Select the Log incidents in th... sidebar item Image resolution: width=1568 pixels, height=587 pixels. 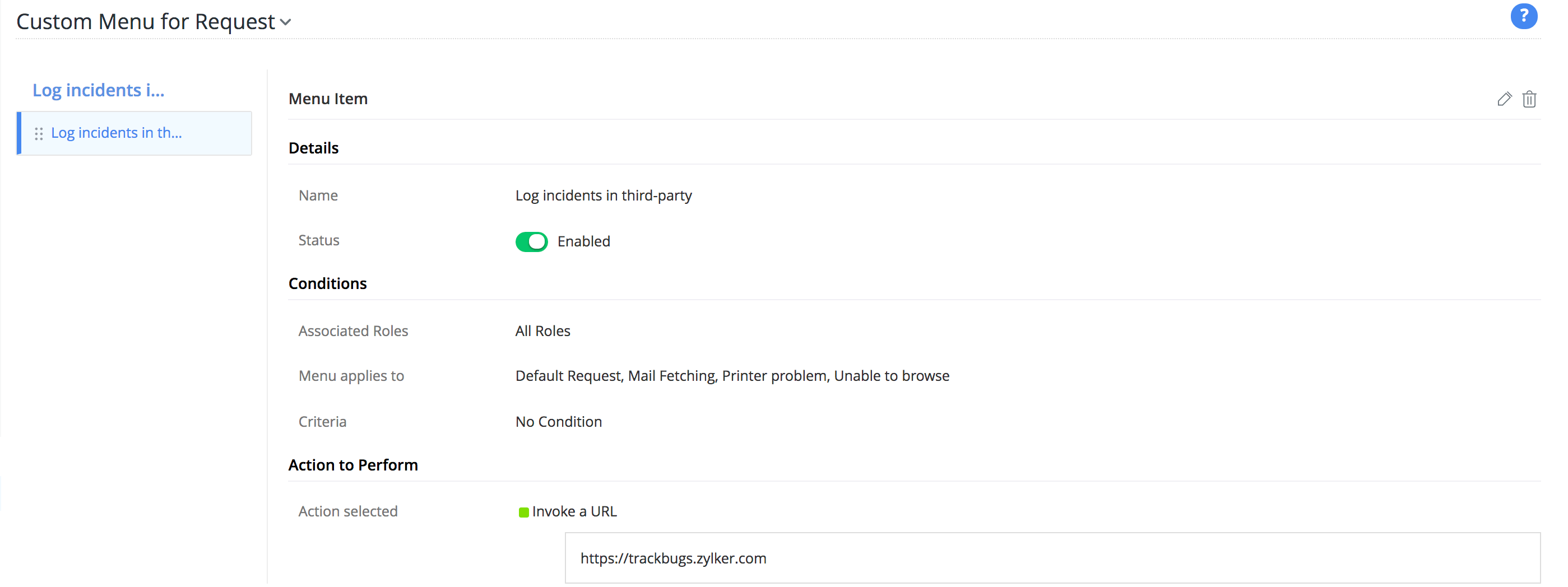coord(116,133)
